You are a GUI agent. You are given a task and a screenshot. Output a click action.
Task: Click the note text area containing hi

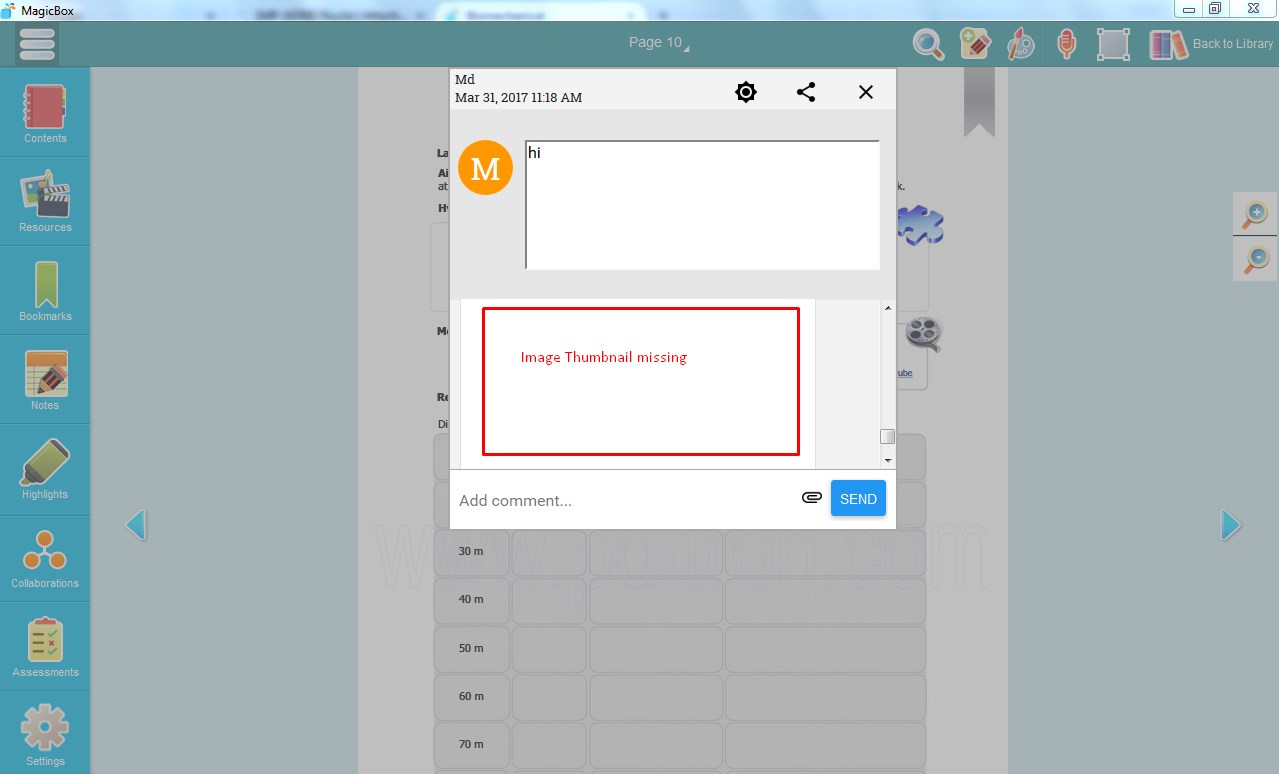(x=702, y=205)
